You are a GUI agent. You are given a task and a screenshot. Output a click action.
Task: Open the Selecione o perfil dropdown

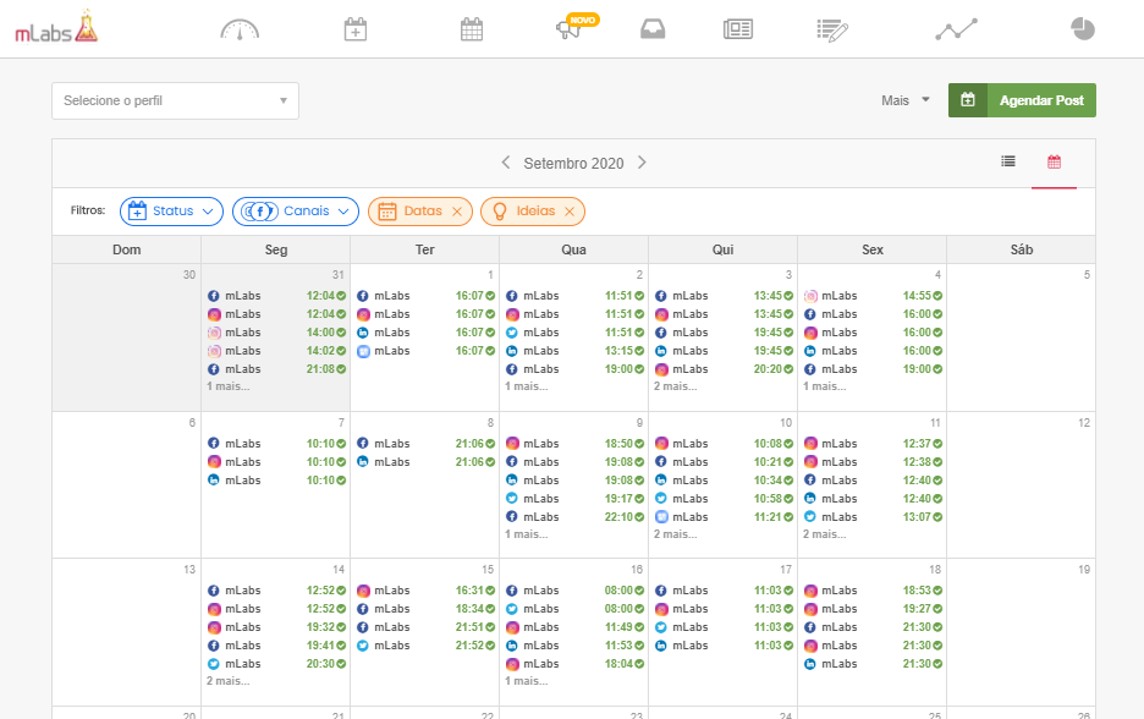[x=175, y=101]
